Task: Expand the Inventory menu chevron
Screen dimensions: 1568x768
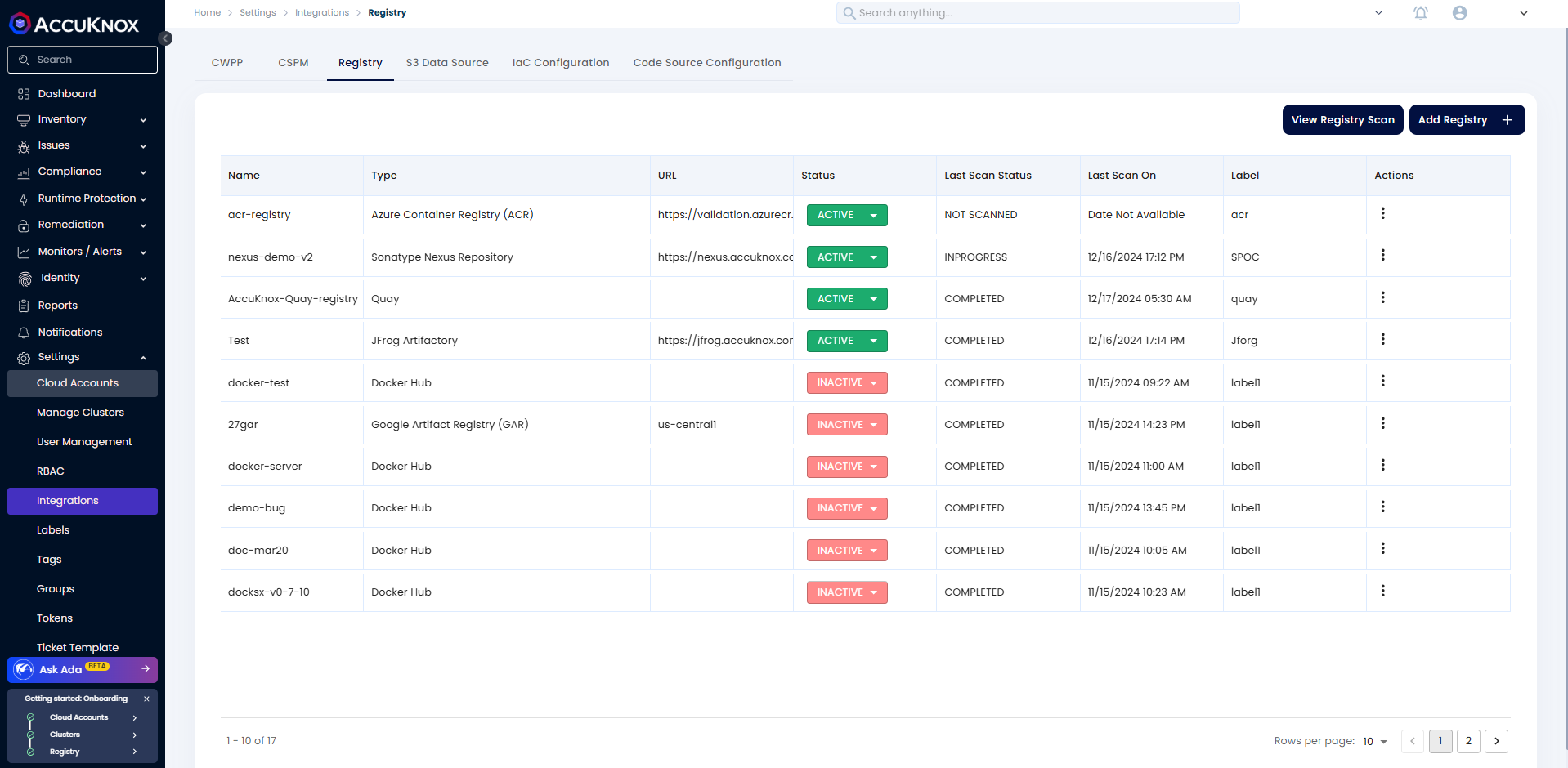Action: tap(143, 120)
